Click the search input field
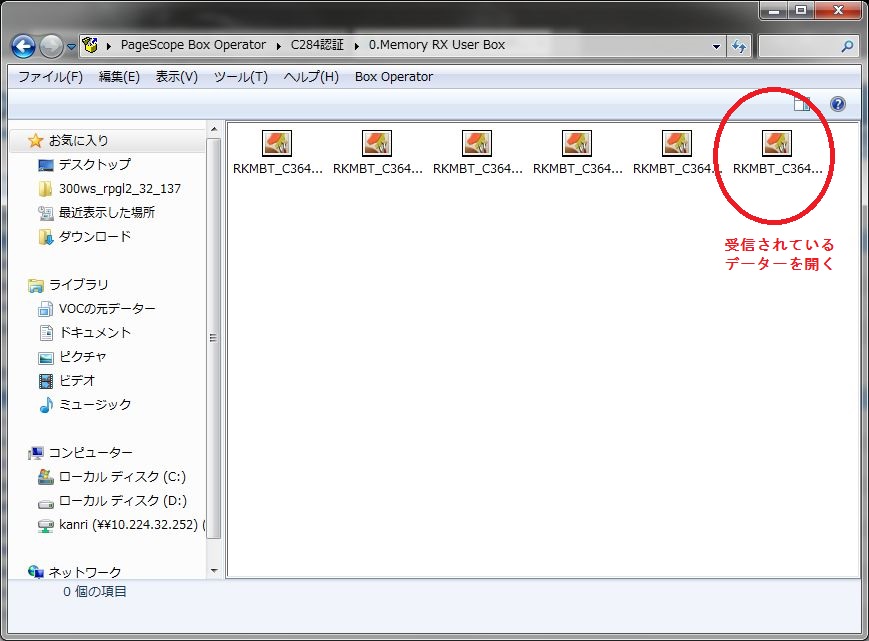Image resolution: width=869 pixels, height=641 pixels. pos(798,46)
